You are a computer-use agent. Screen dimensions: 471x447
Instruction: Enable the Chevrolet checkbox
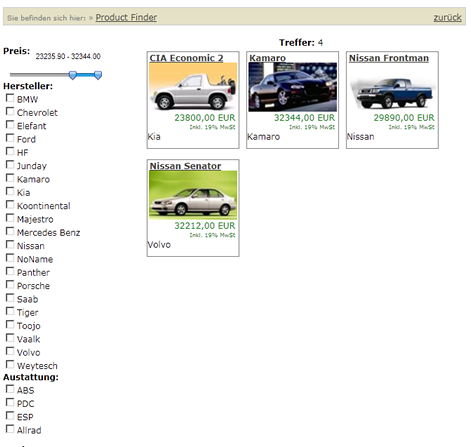coord(10,111)
